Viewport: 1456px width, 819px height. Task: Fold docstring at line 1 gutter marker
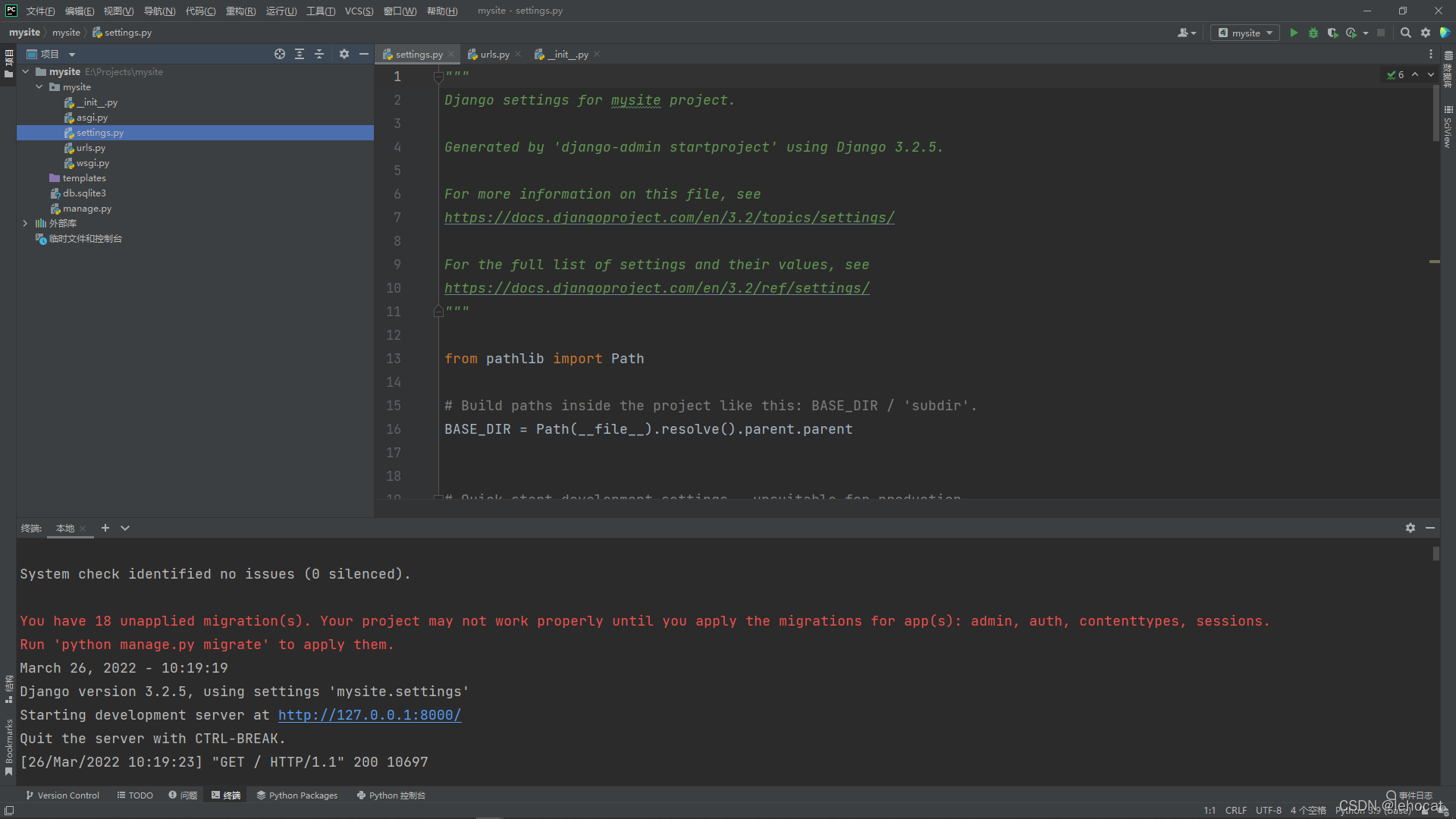click(438, 77)
